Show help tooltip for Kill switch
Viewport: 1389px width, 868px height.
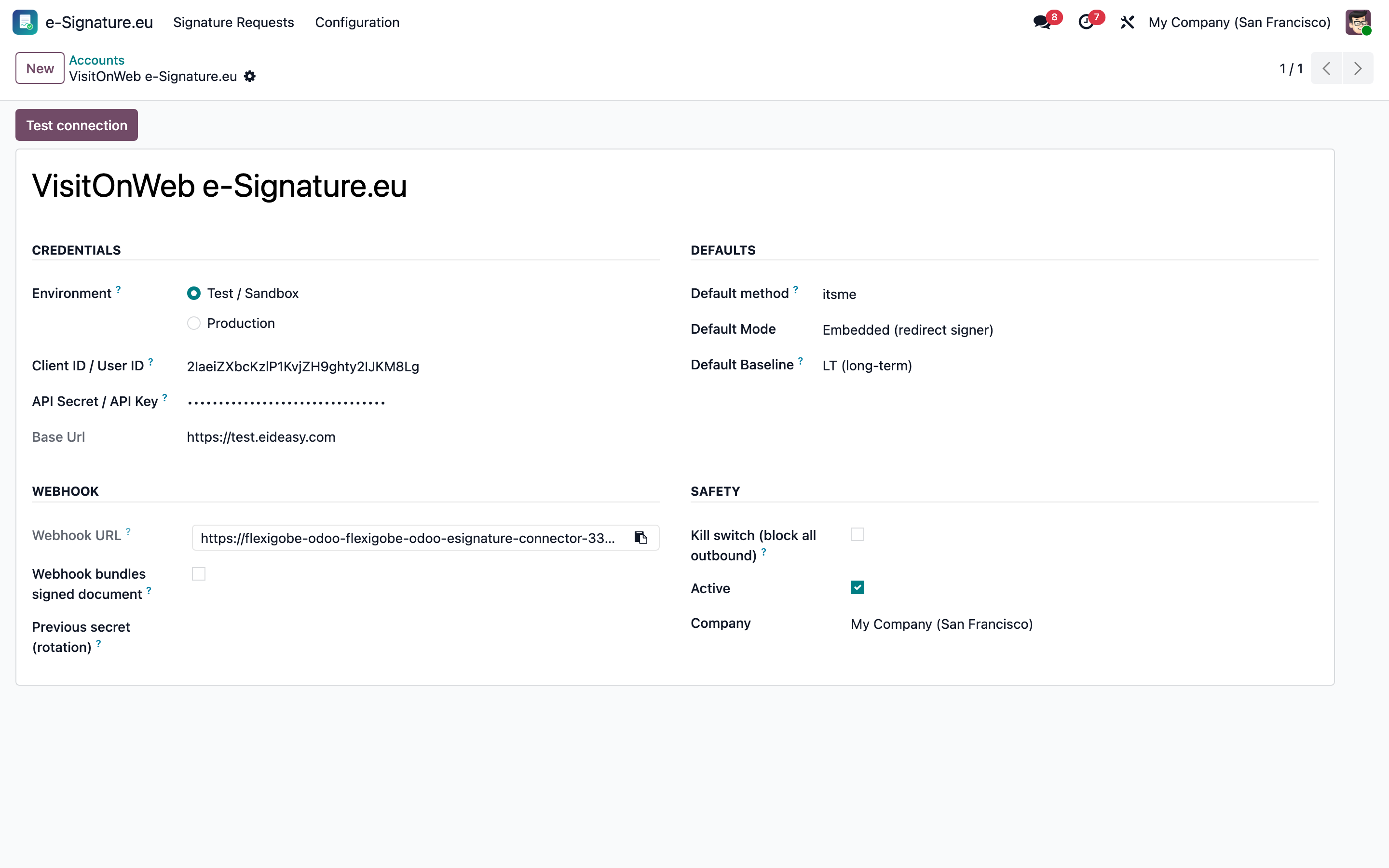tap(763, 552)
